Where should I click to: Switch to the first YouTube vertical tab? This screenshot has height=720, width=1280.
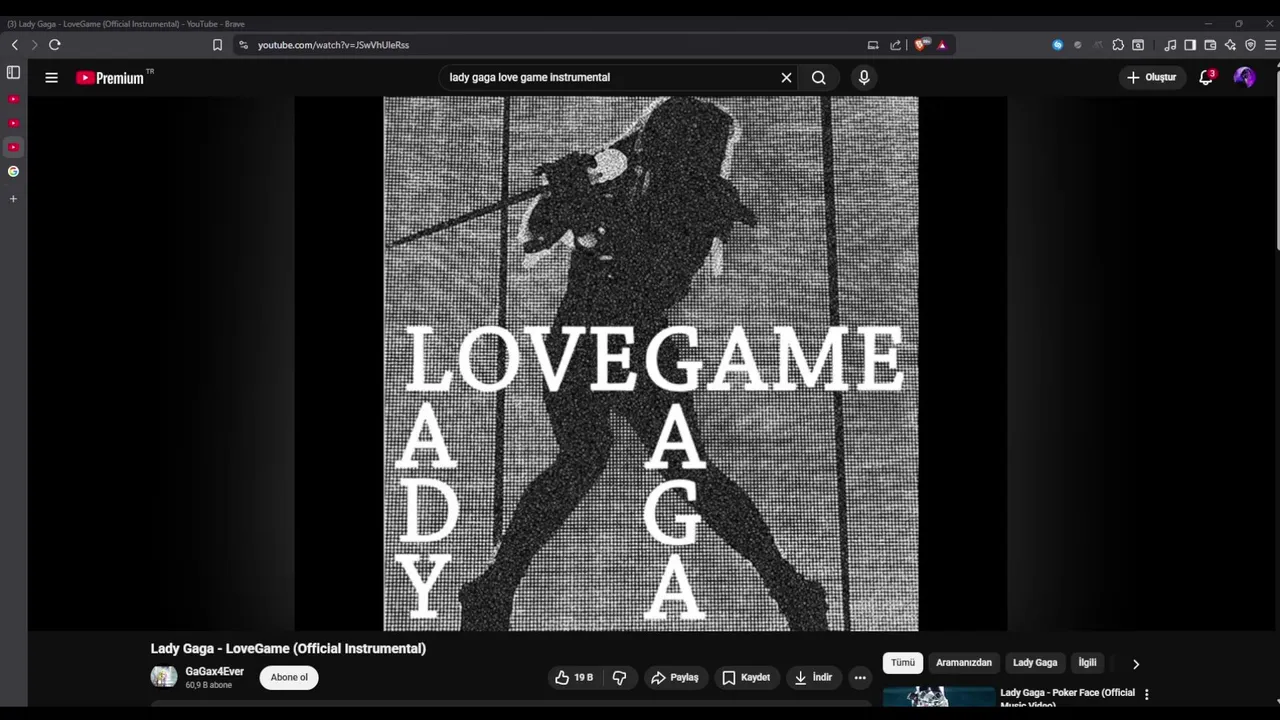pos(13,99)
